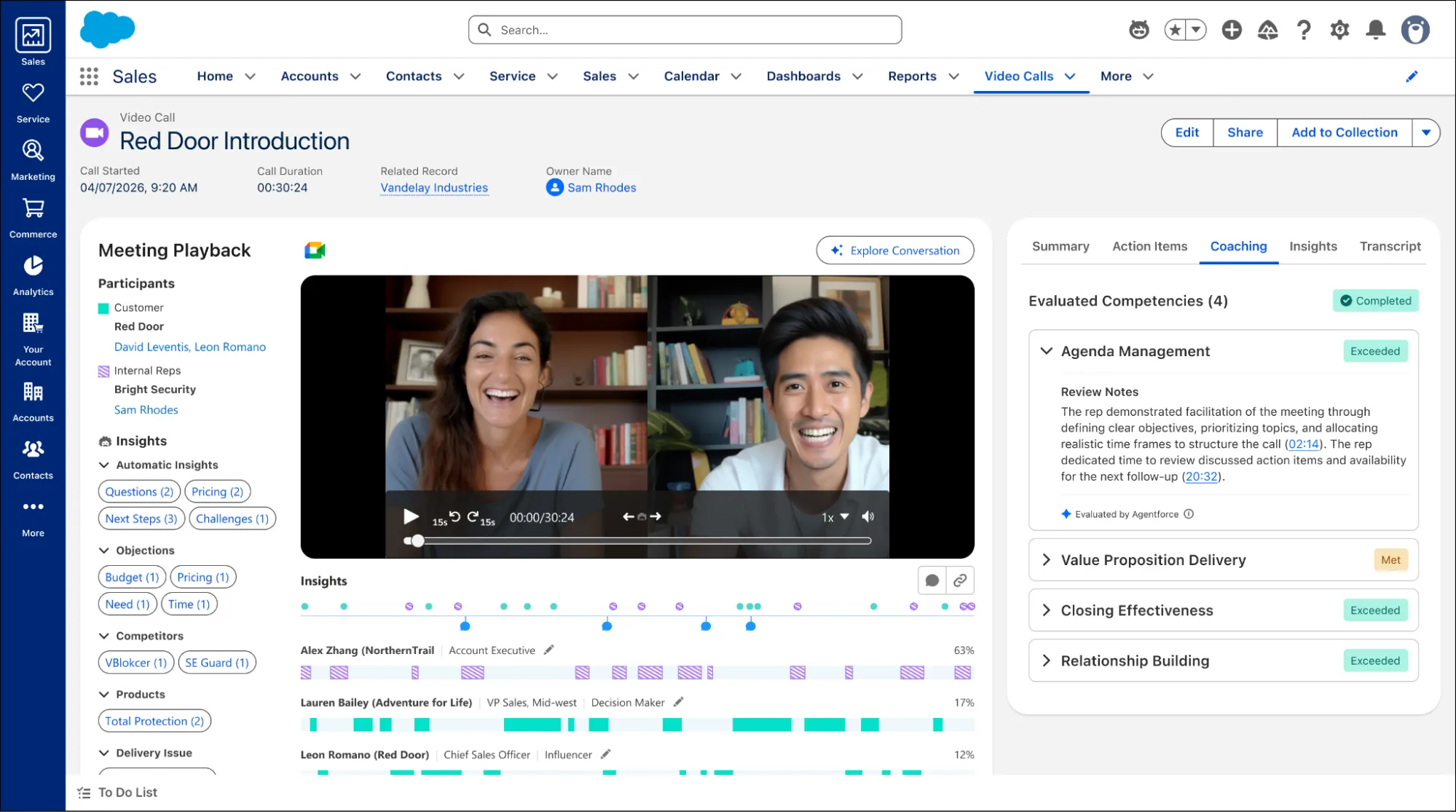Open the 1x playback speed menu
The image size is (1456, 812).
[x=835, y=517]
